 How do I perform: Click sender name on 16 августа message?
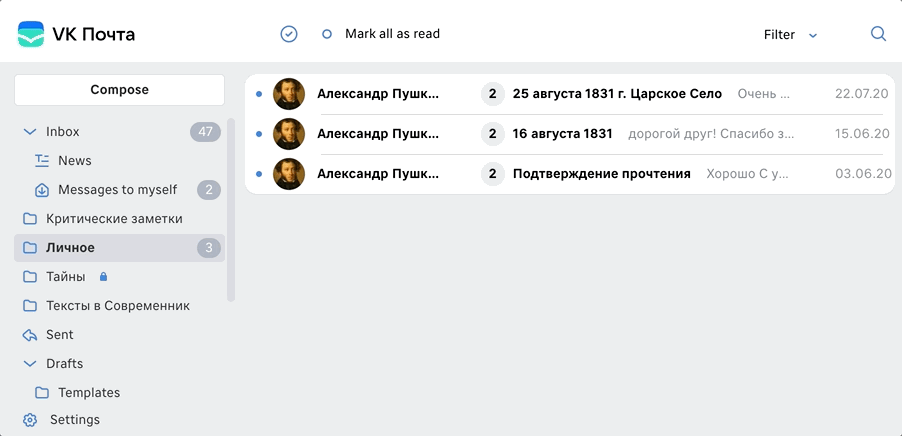[378, 134]
